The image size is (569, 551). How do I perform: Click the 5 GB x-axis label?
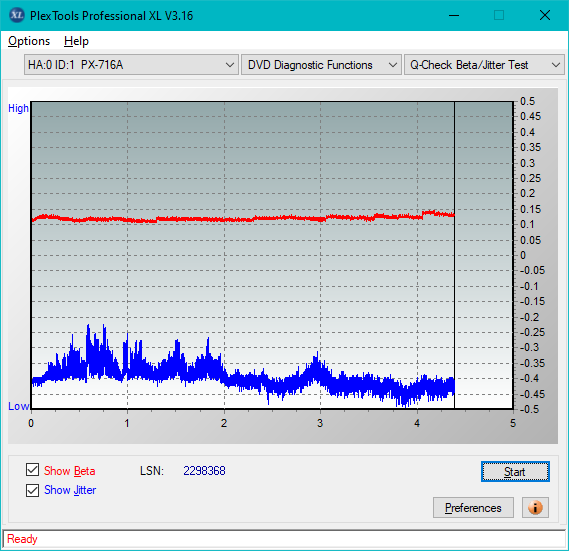513,423
